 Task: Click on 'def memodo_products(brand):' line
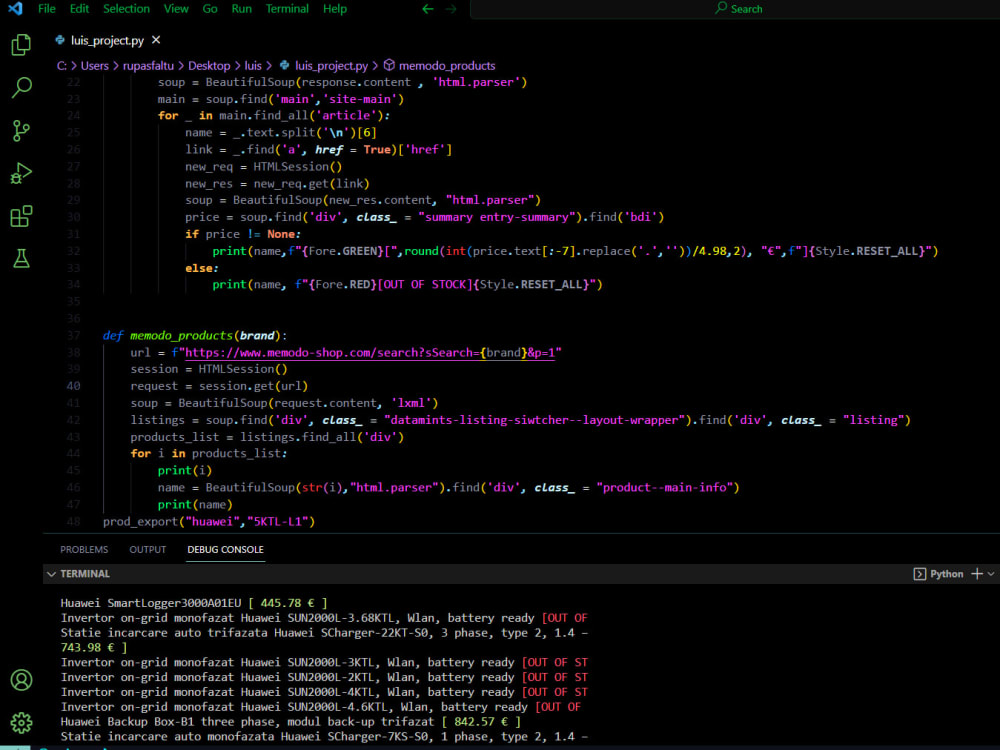195,335
